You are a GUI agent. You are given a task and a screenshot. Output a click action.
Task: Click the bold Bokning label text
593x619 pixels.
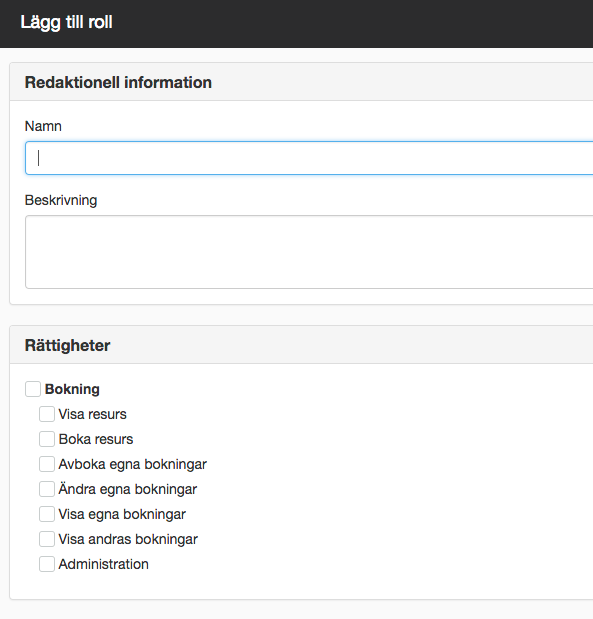[72, 389]
